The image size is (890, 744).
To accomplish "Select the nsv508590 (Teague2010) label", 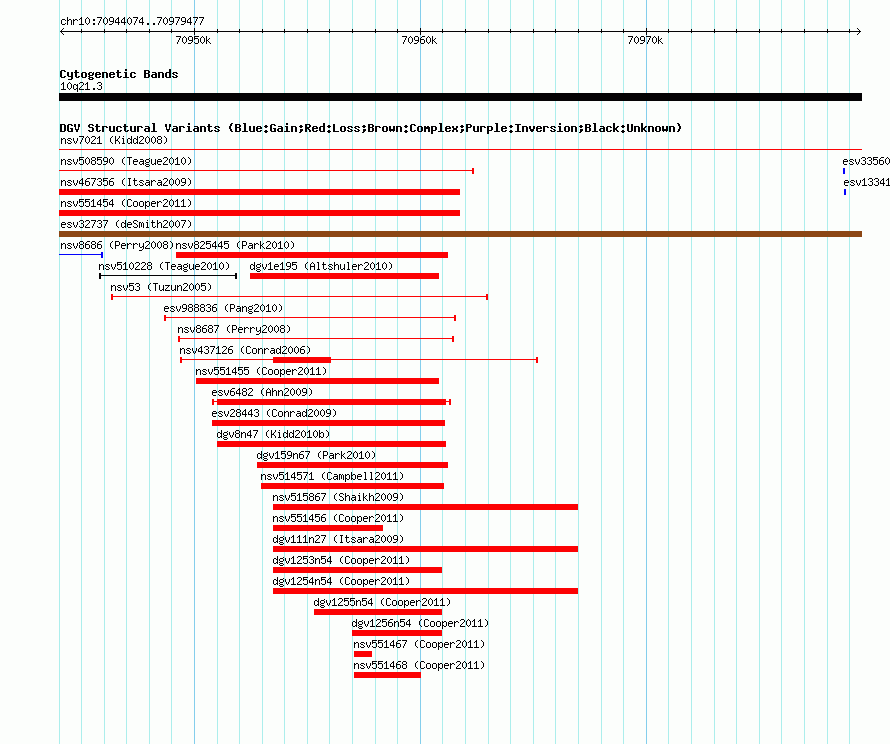I will point(126,161).
